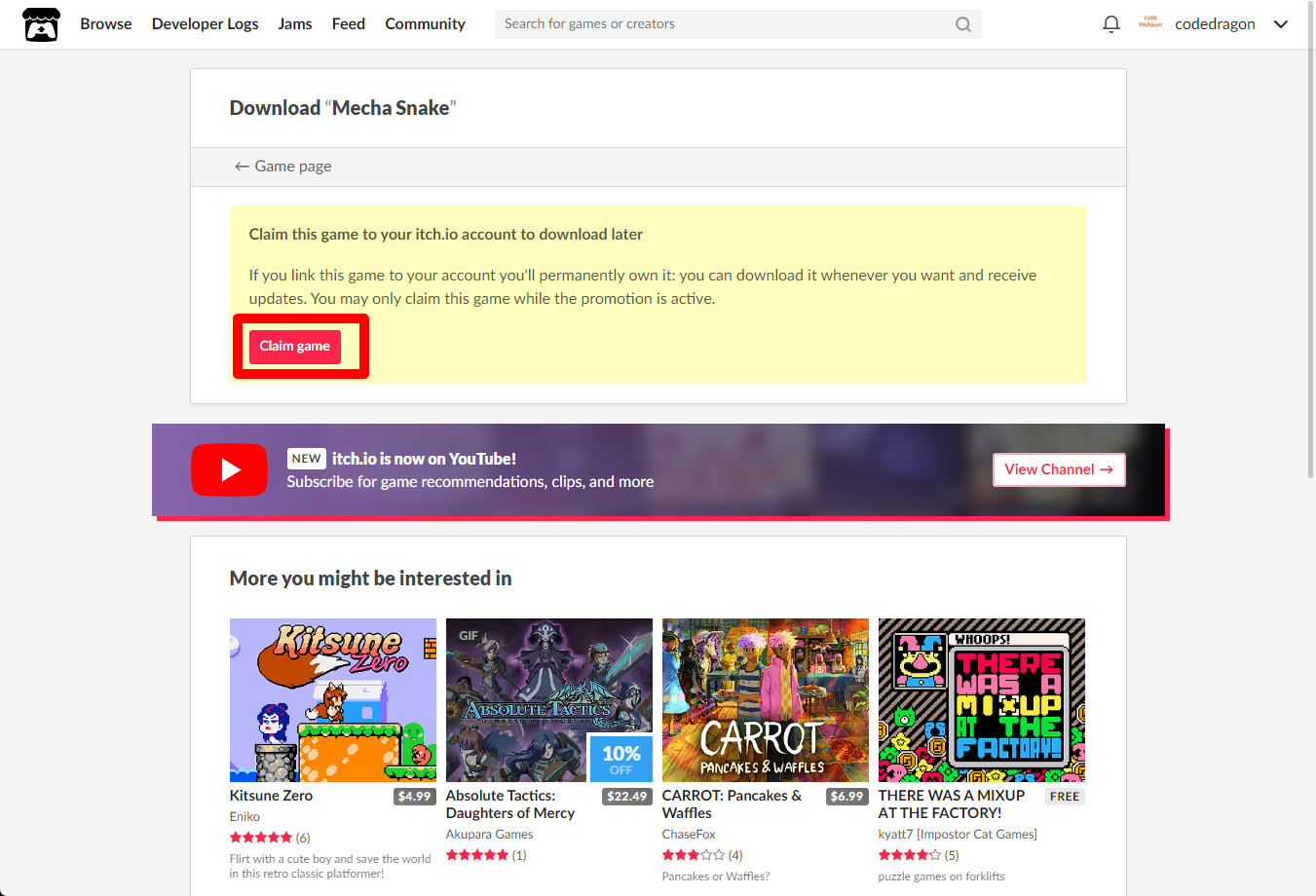Open the notifications bell
Viewport: 1316px width, 896px height.
(1110, 24)
